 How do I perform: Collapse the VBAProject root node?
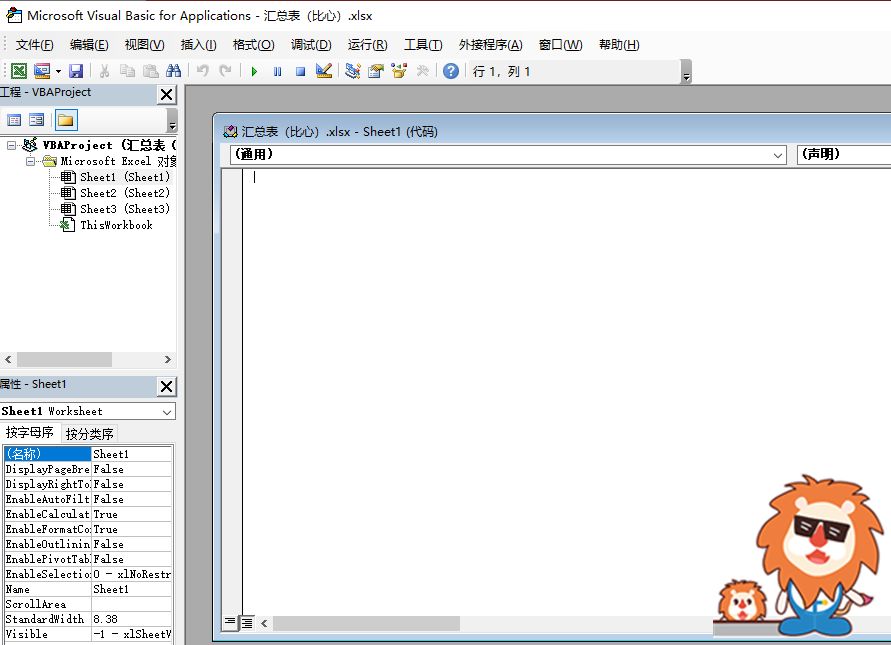11,145
